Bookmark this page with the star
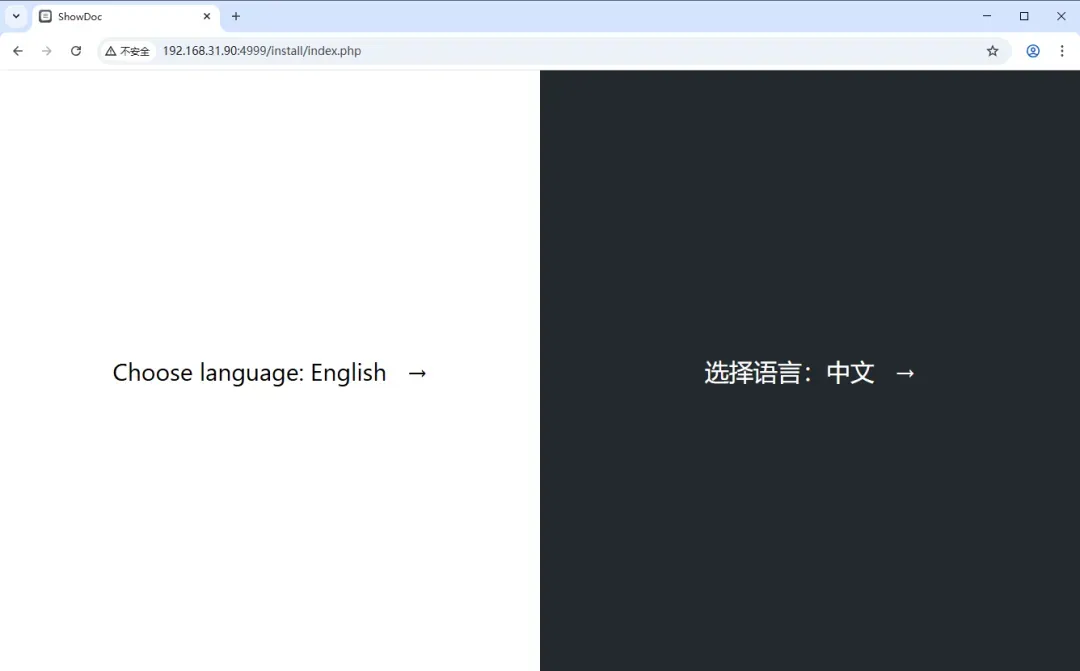The width and height of the screenshot is (1080, 671). tap(992, 51)
